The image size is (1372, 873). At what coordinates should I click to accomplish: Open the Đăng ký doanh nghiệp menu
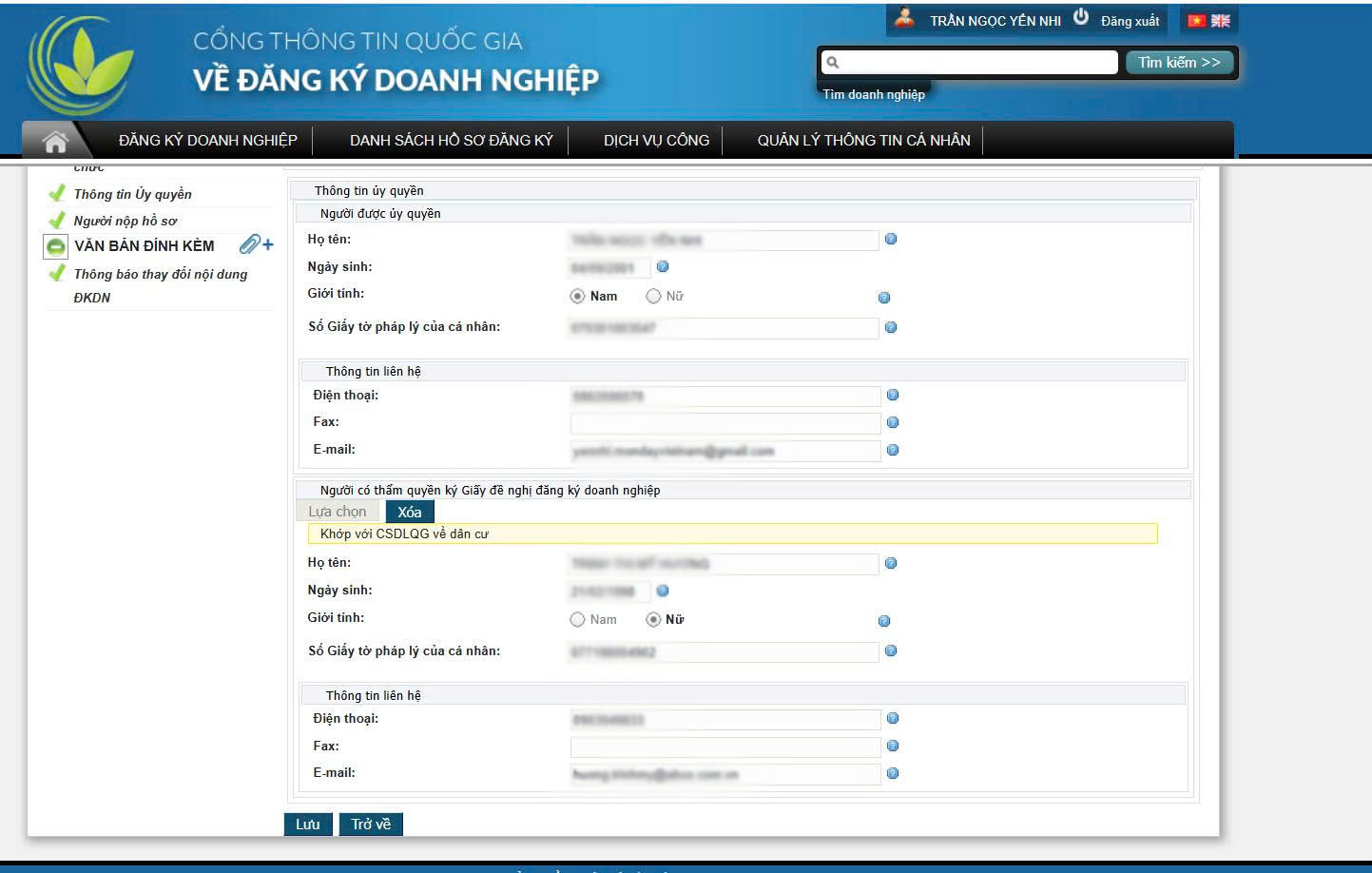point(207,141)
